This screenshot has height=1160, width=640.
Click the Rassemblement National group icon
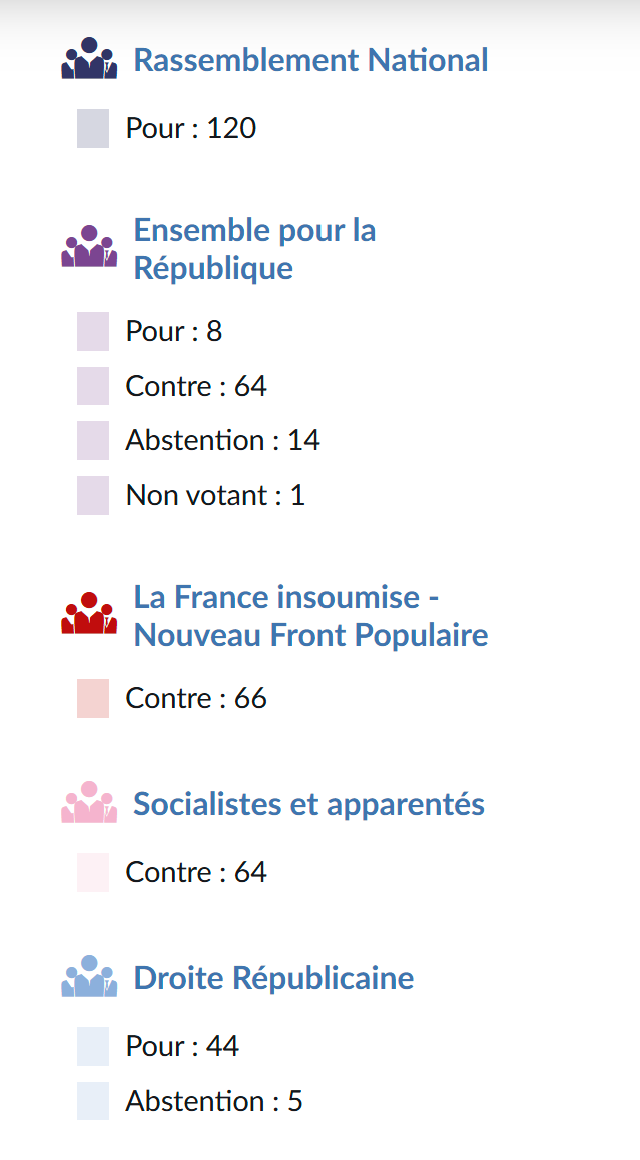pyautogui.click(x=90, y=58)
